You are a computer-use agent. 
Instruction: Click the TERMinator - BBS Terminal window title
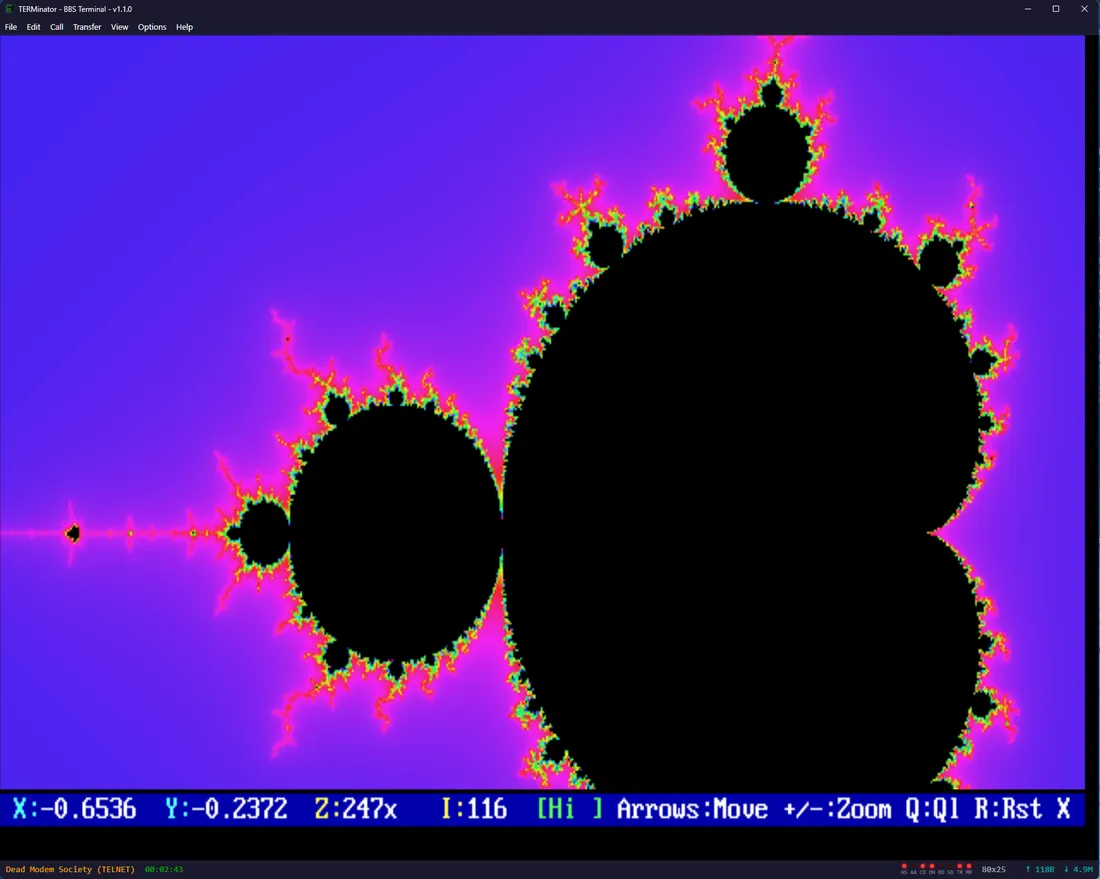click(75, 9)
